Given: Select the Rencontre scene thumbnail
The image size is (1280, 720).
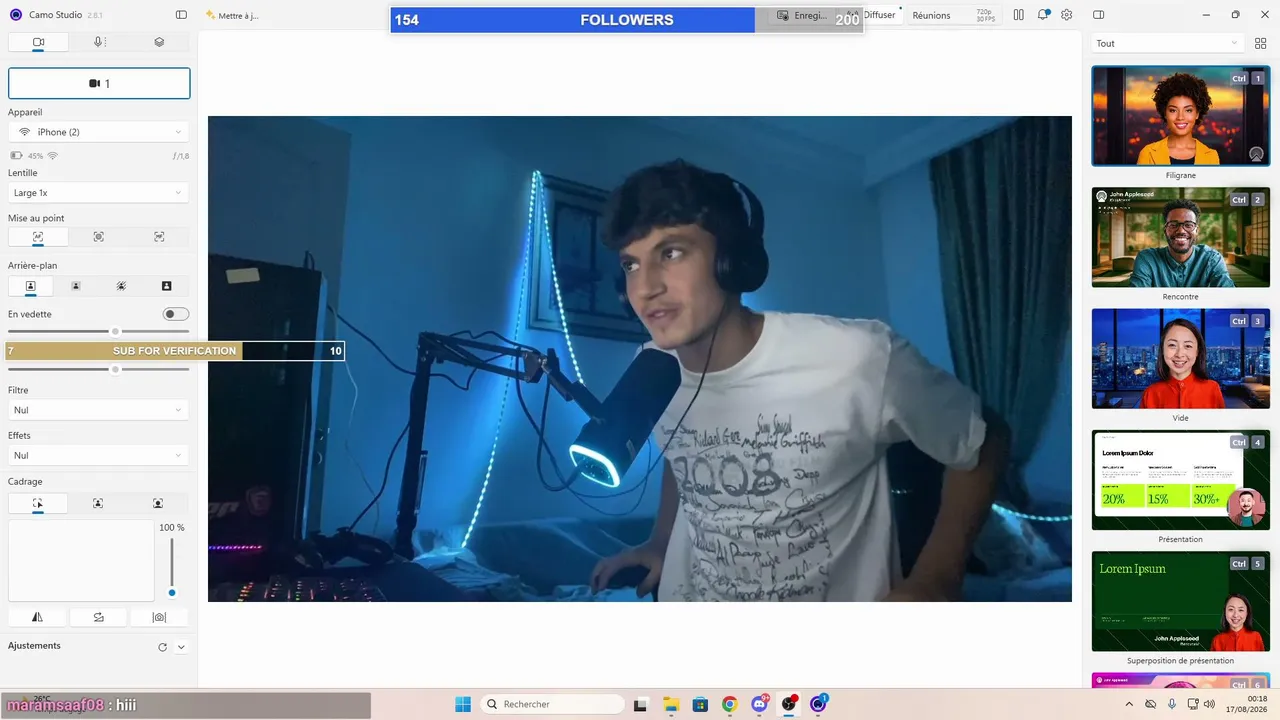Looking at the screenshot, I should [1181, 237].
